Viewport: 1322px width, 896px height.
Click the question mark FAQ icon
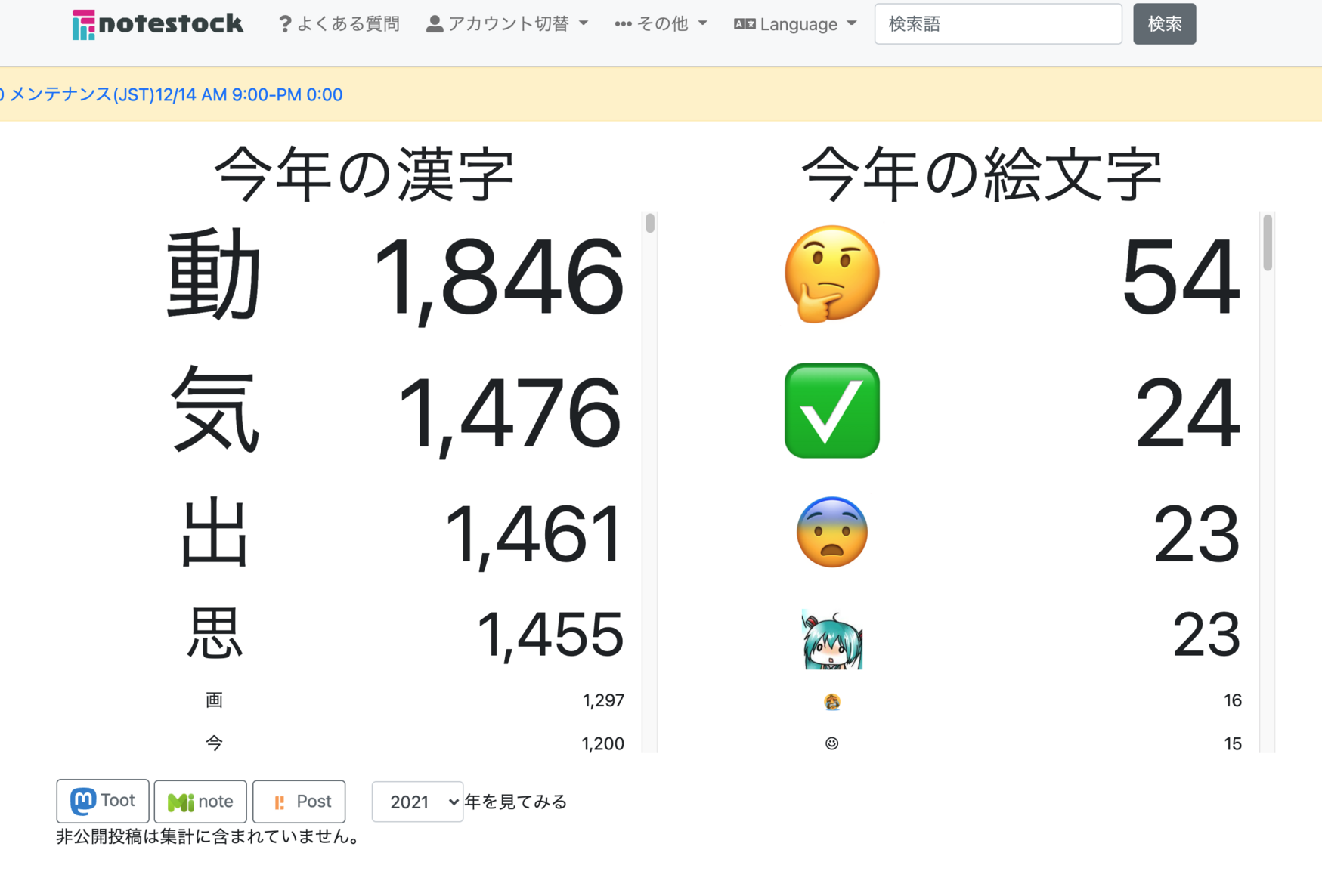284,24
